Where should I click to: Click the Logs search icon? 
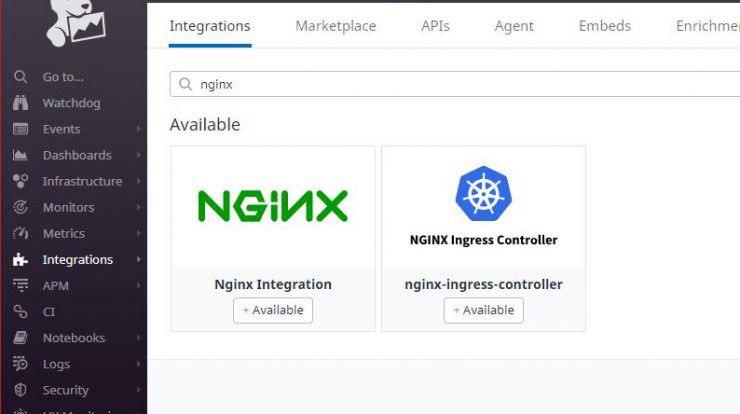[x=20, y=363]
